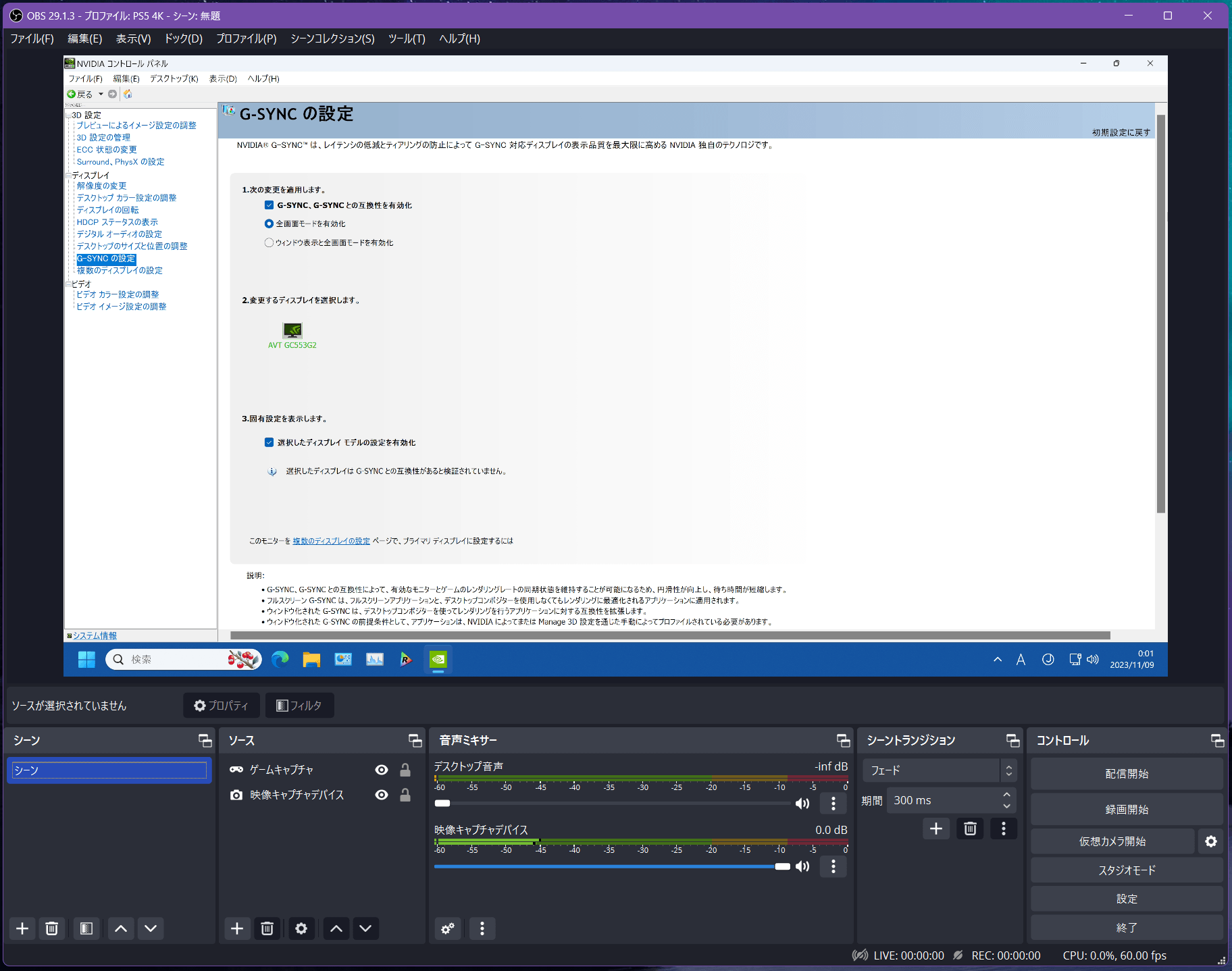This screenshot has height=971, width=1232.
Task: Add a new source with plus icon
Action: 237,928
